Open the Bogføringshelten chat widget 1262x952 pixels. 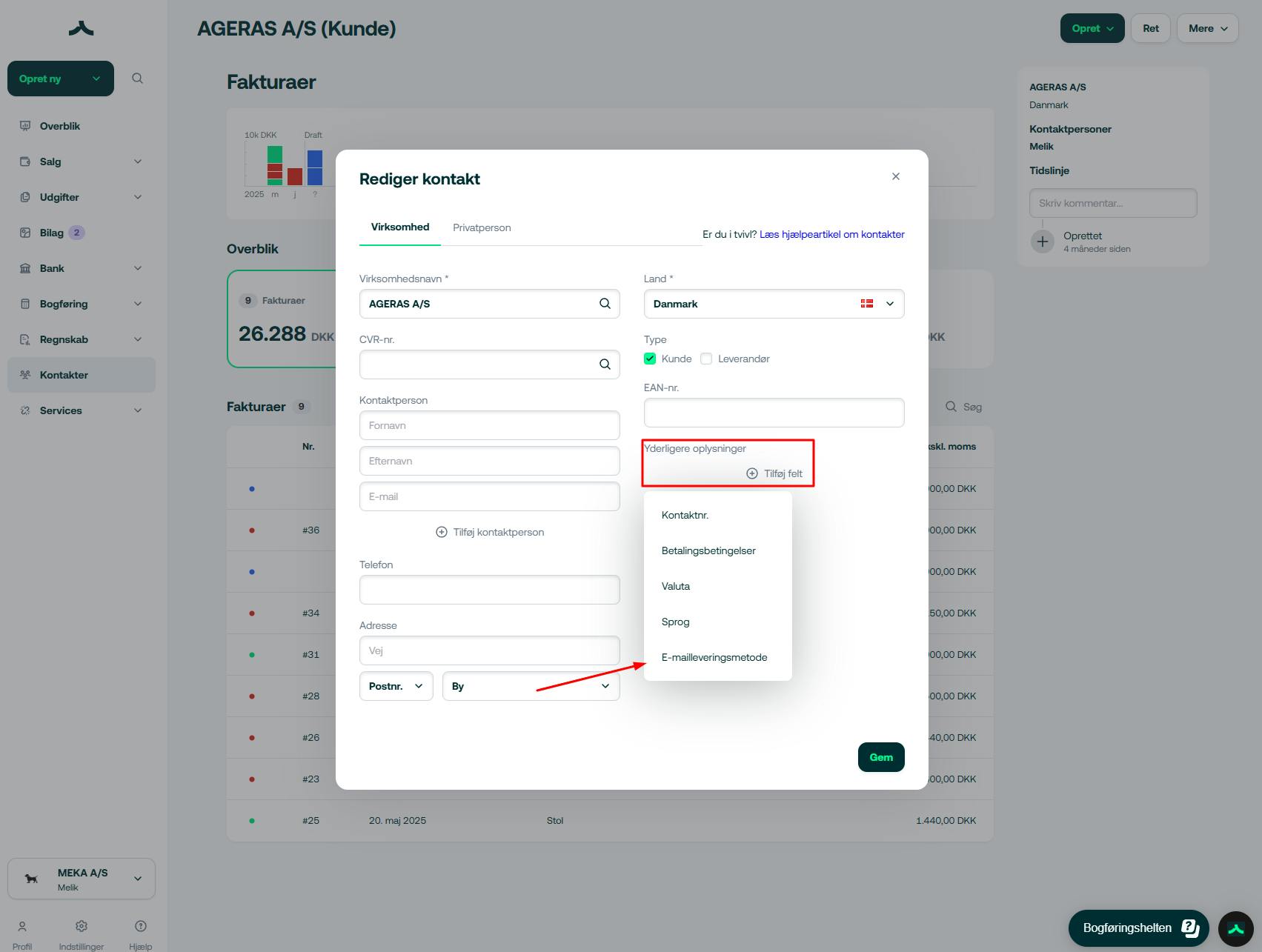pyautogui.click(x=1139, y=928)
